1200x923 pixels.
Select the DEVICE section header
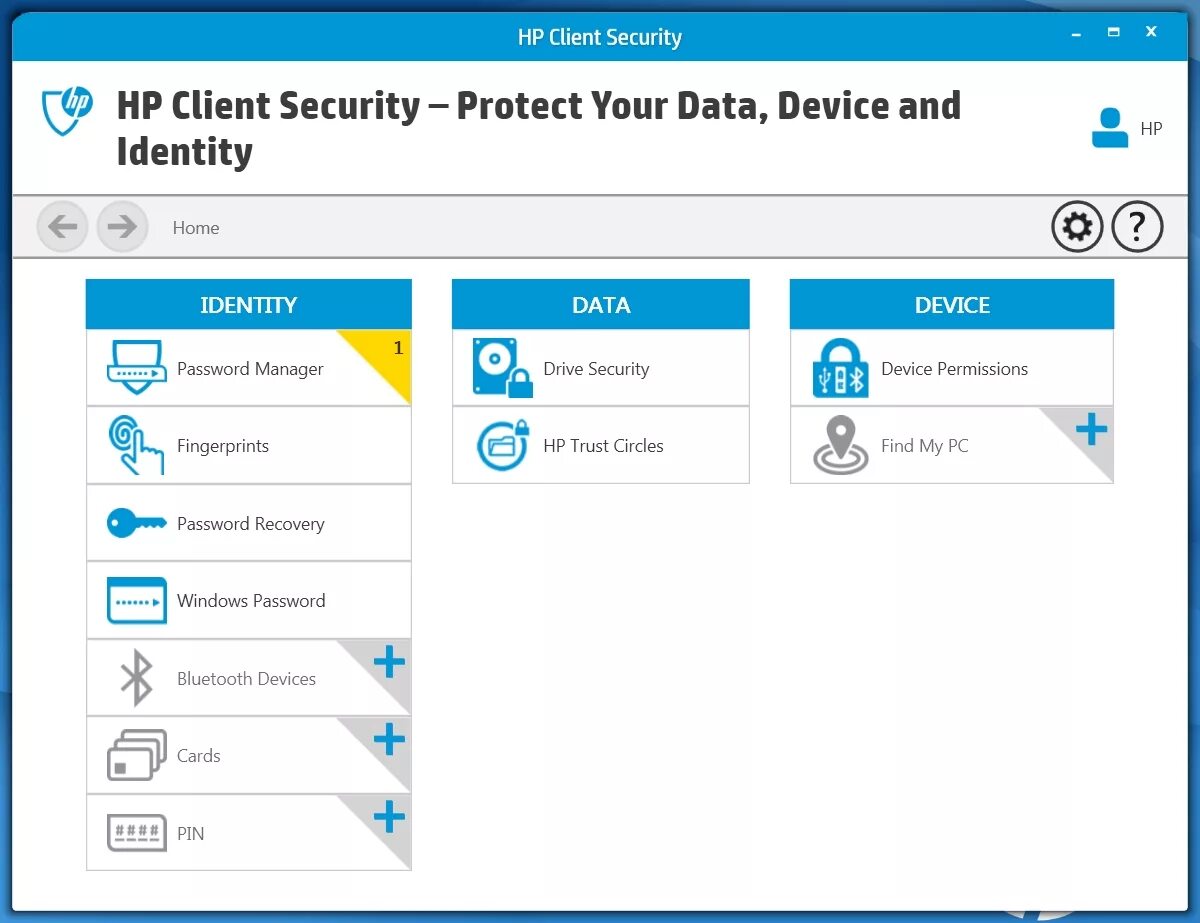[951, 304]
